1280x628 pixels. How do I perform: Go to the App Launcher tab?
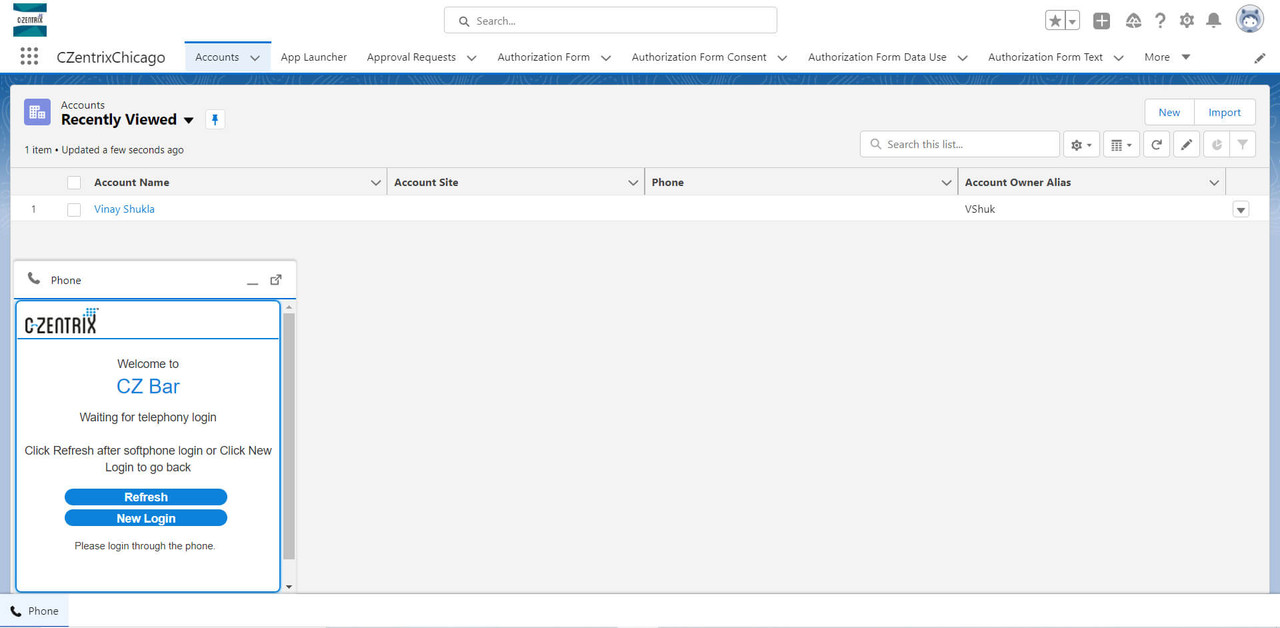click(x=314, y=57)
